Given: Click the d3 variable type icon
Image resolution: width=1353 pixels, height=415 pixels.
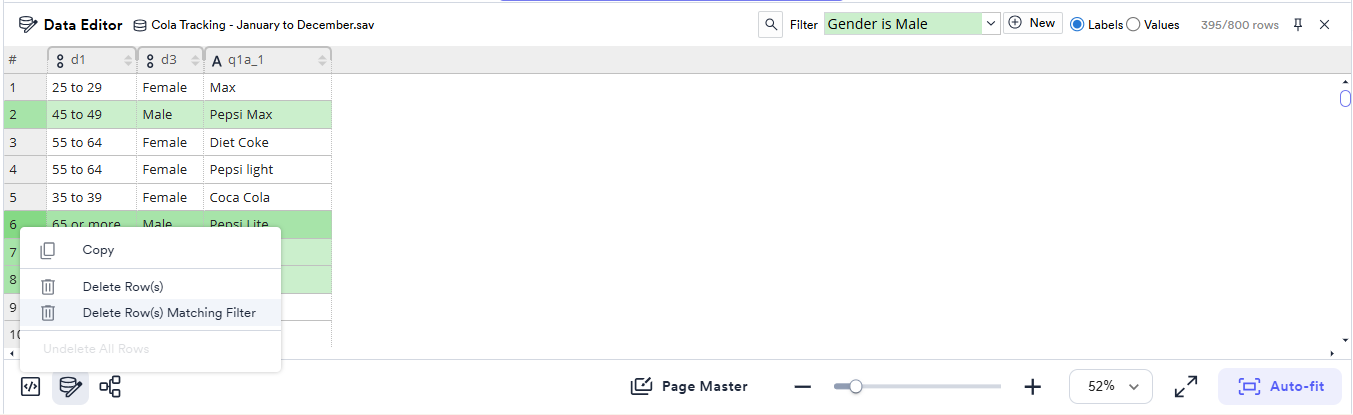Looking at the screenshot, I should pos(150,60).
